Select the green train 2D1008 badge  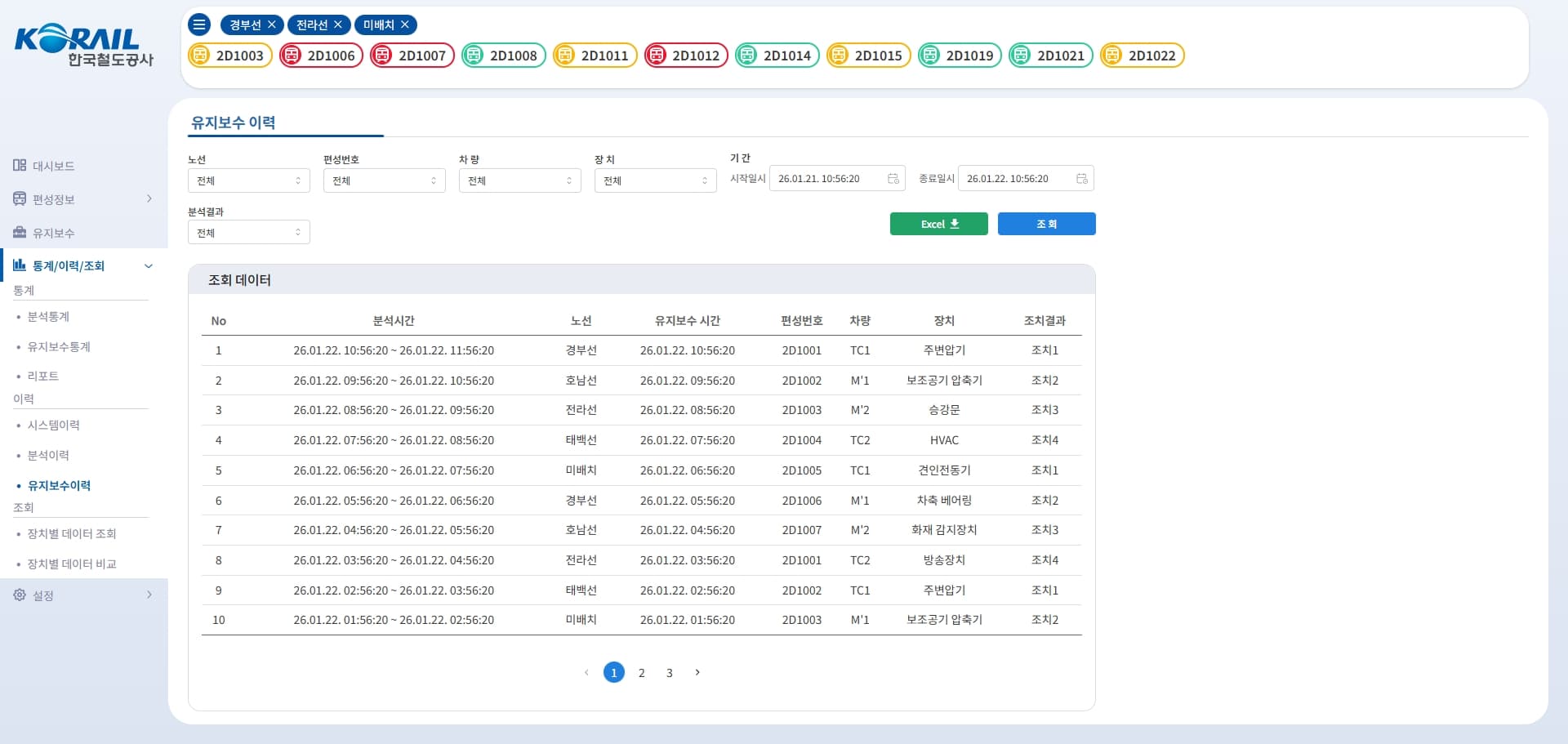coord(504,56)
